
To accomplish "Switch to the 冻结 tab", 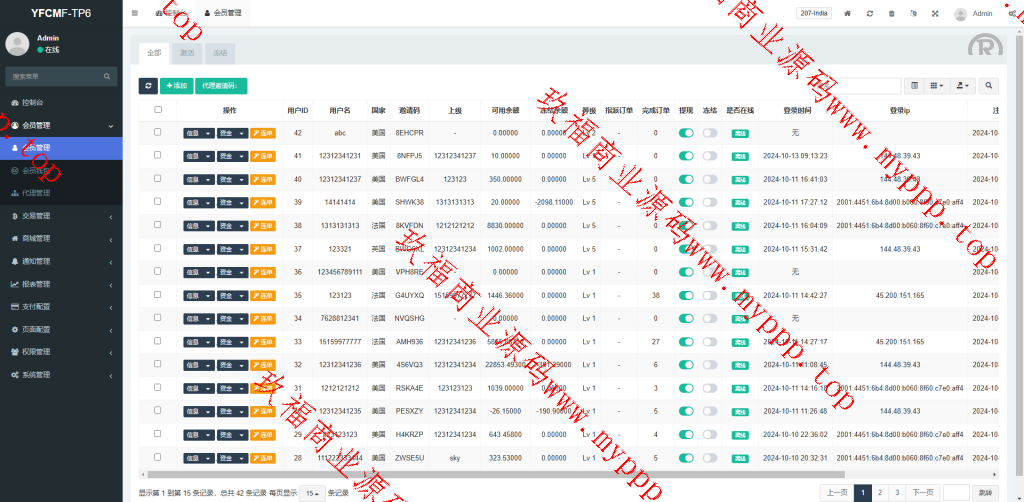I will pos(219,52).
